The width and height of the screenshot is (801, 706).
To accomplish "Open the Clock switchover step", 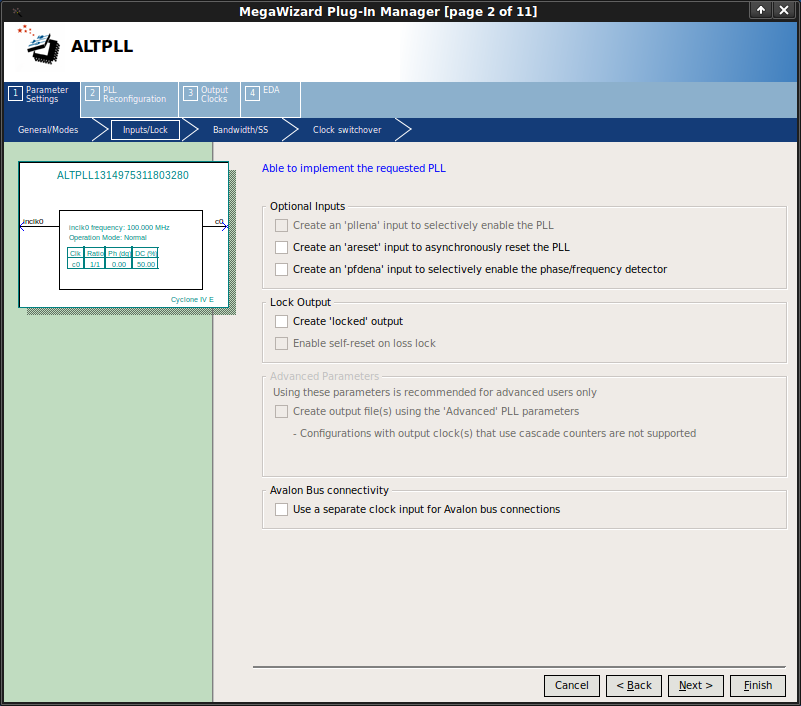I will point(347,130).
